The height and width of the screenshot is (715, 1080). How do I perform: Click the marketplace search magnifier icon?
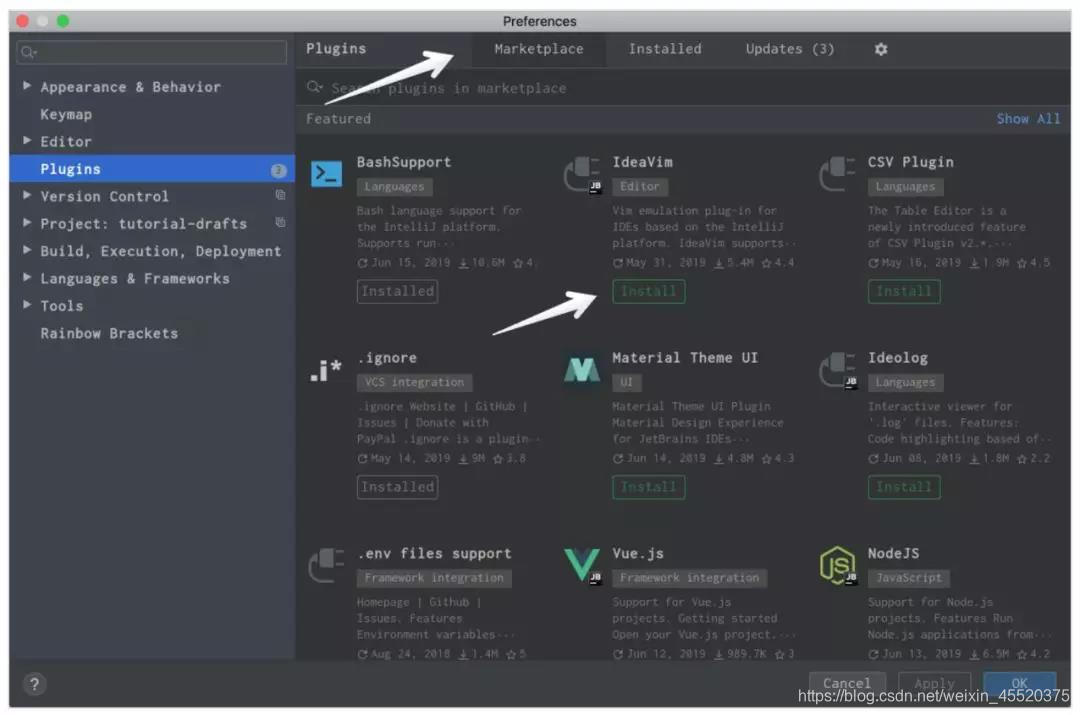pos(315,87)
